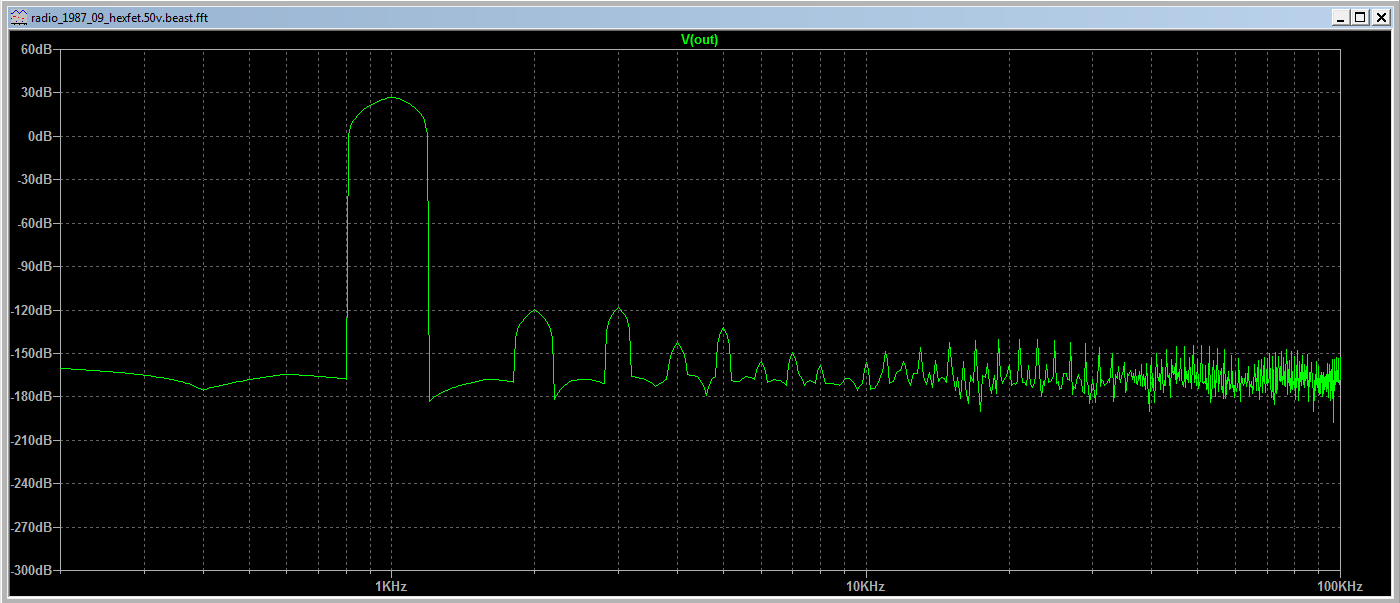The height and width of the screenshot is (603, 1400).
Task: Click the -120dB axis label
Action: coord(30,310)
